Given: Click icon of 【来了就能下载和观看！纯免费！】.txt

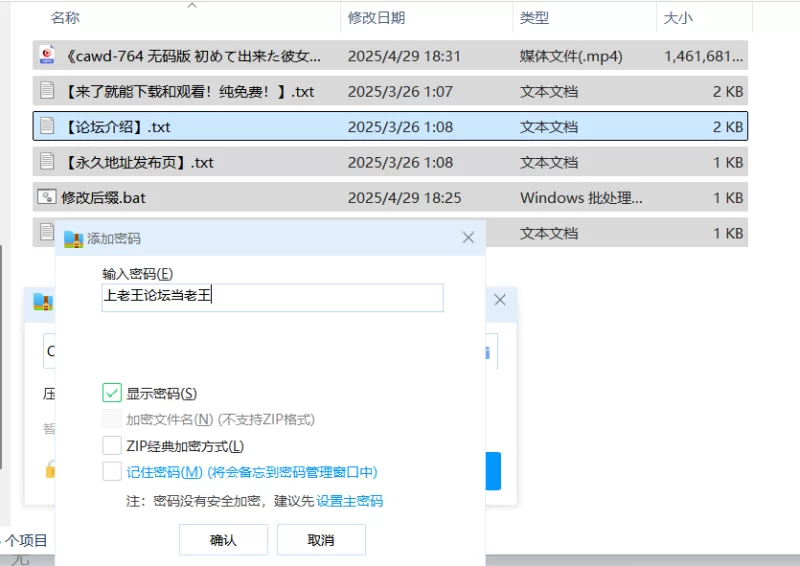Looking at the screenshot, I should [x=47, y=90].
